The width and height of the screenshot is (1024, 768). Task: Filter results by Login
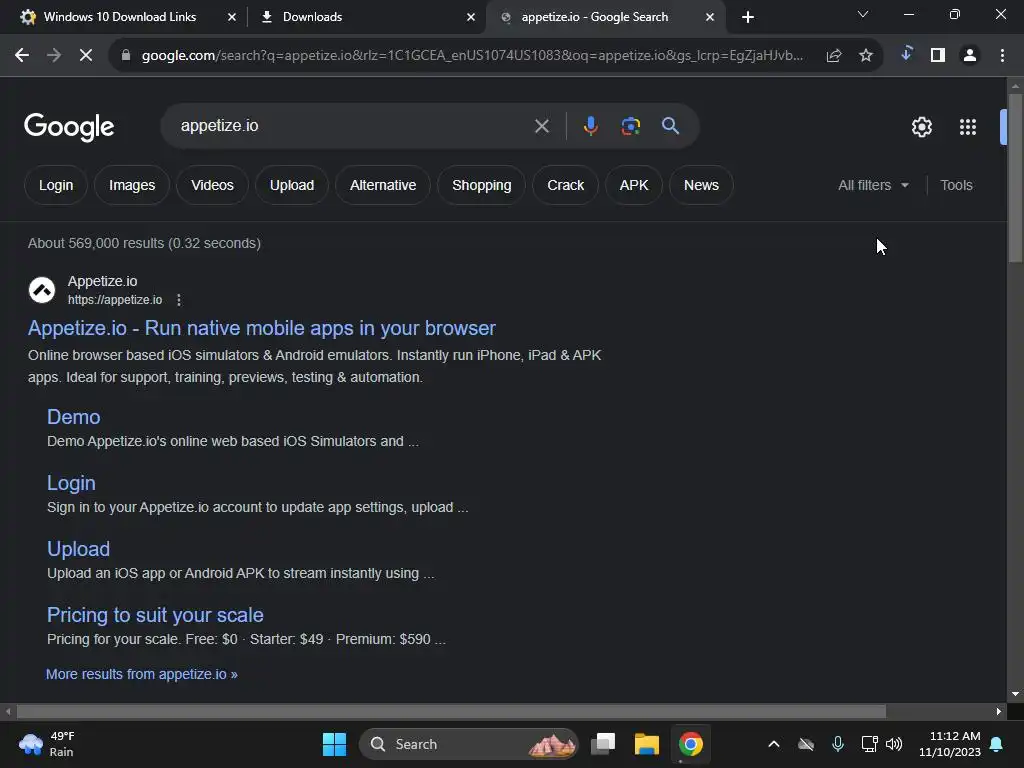tap(56, 185)
